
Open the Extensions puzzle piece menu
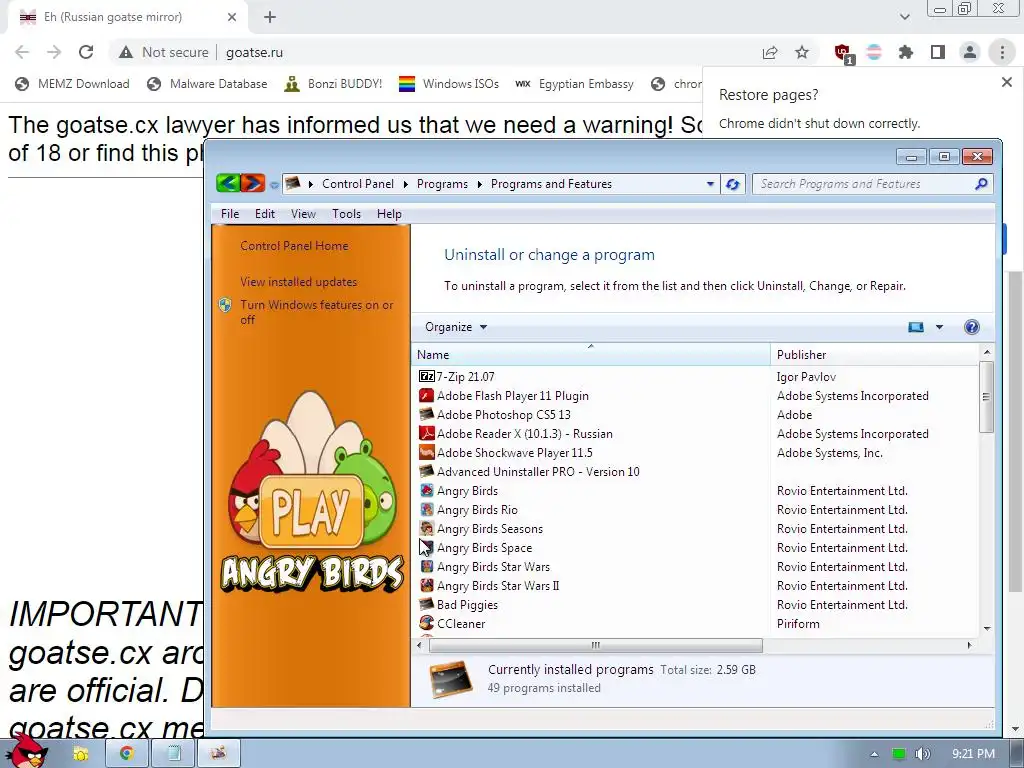click(906, 52)
